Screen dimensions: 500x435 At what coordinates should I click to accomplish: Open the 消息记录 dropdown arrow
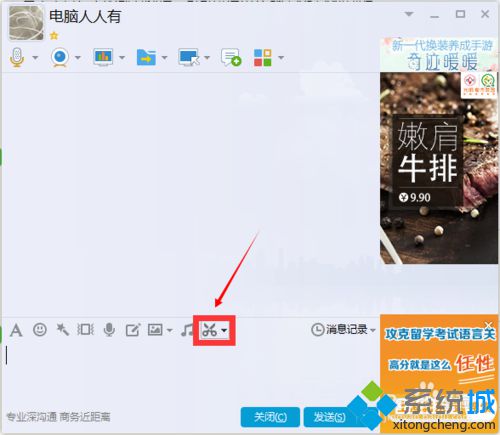pyautogui.click(x=373, y=330)
